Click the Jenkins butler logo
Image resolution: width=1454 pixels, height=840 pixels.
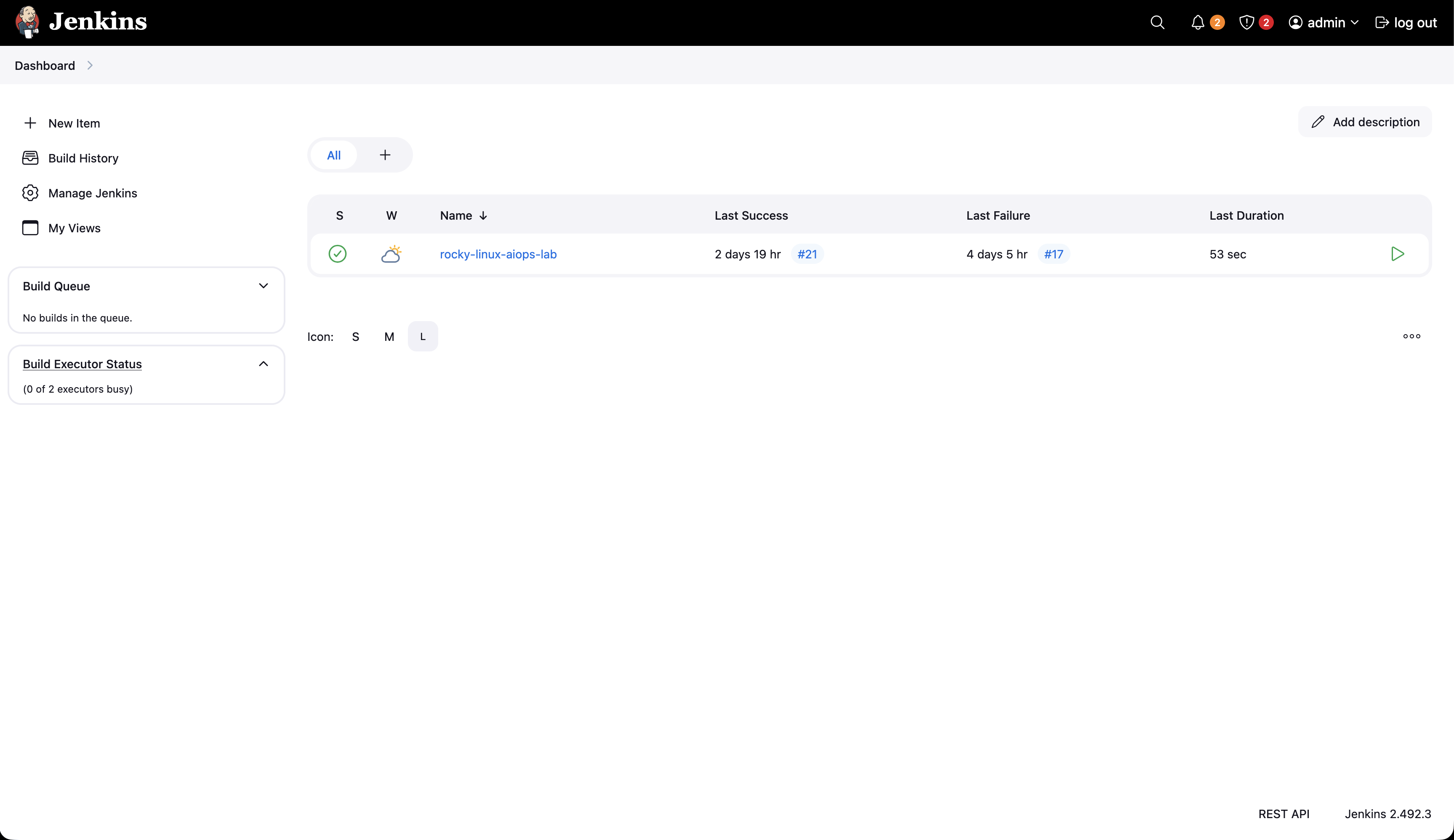click(27, 22)
